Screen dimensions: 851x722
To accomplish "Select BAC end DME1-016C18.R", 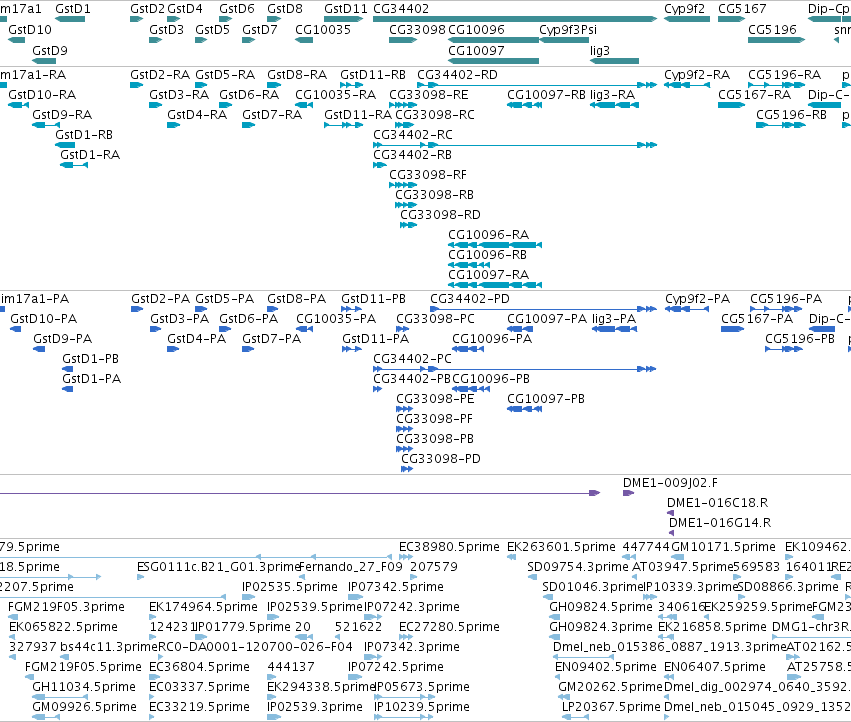I will pos(717,503).
